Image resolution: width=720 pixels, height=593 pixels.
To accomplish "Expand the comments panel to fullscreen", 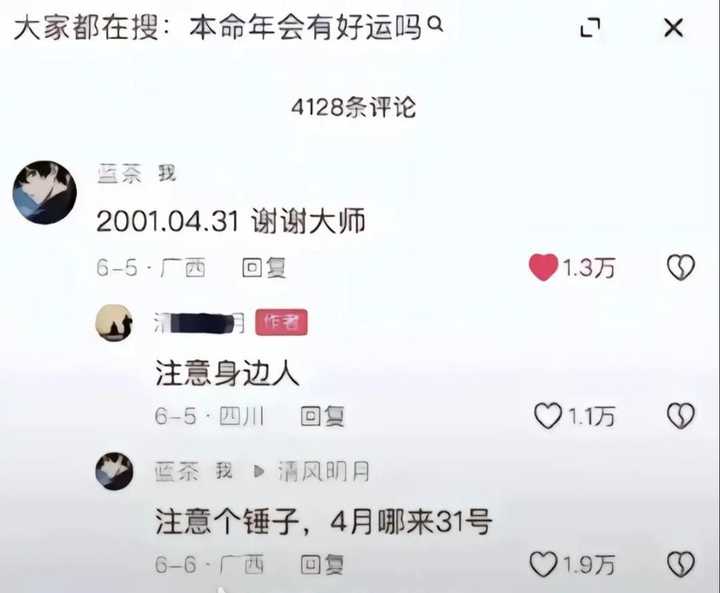I will (590, 28).
